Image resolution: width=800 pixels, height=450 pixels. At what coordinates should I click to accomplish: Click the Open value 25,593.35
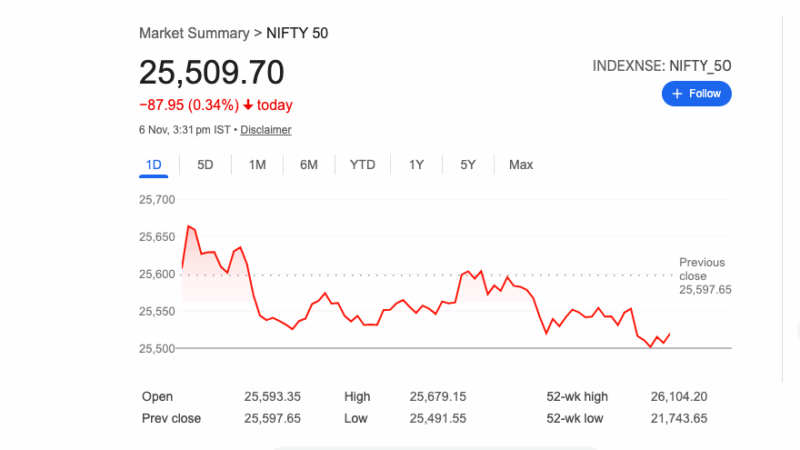[x=272, y=397]
